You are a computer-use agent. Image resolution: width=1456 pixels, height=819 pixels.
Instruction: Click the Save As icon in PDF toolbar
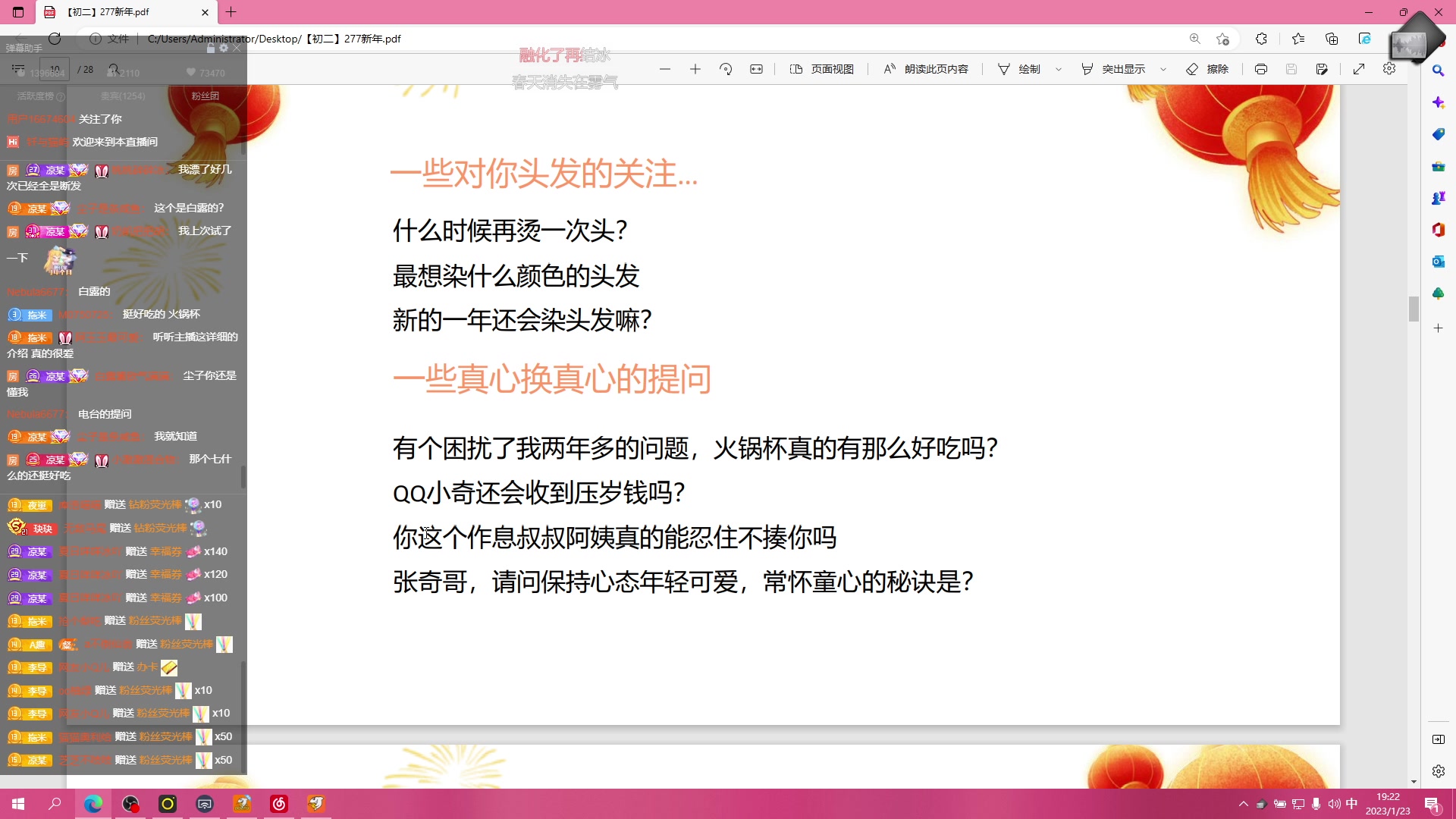pyautogui.click(x=1322, y=69)
